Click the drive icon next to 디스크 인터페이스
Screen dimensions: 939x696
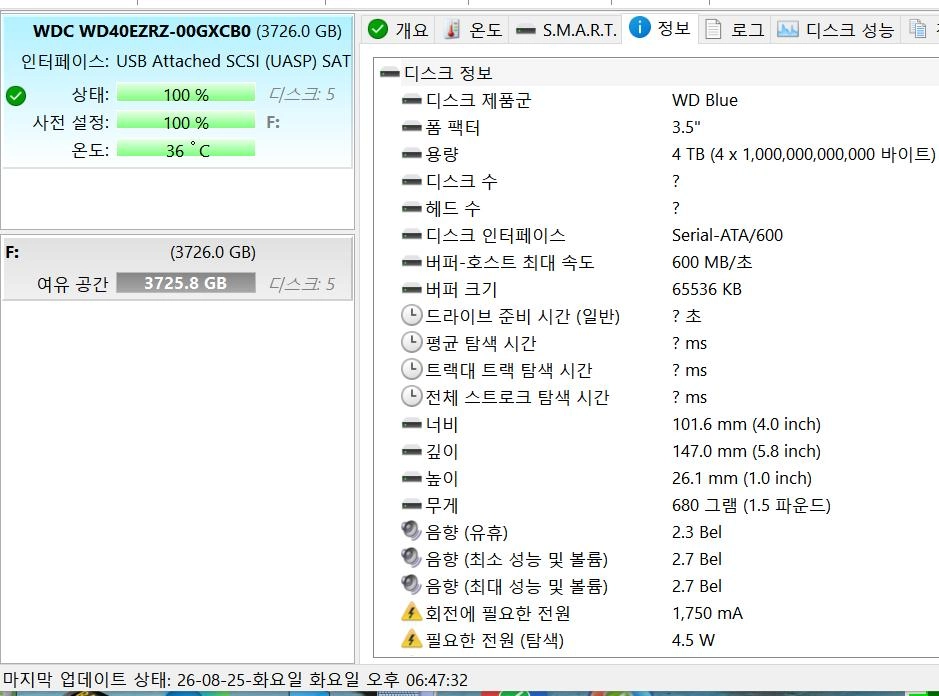[411, 235]
